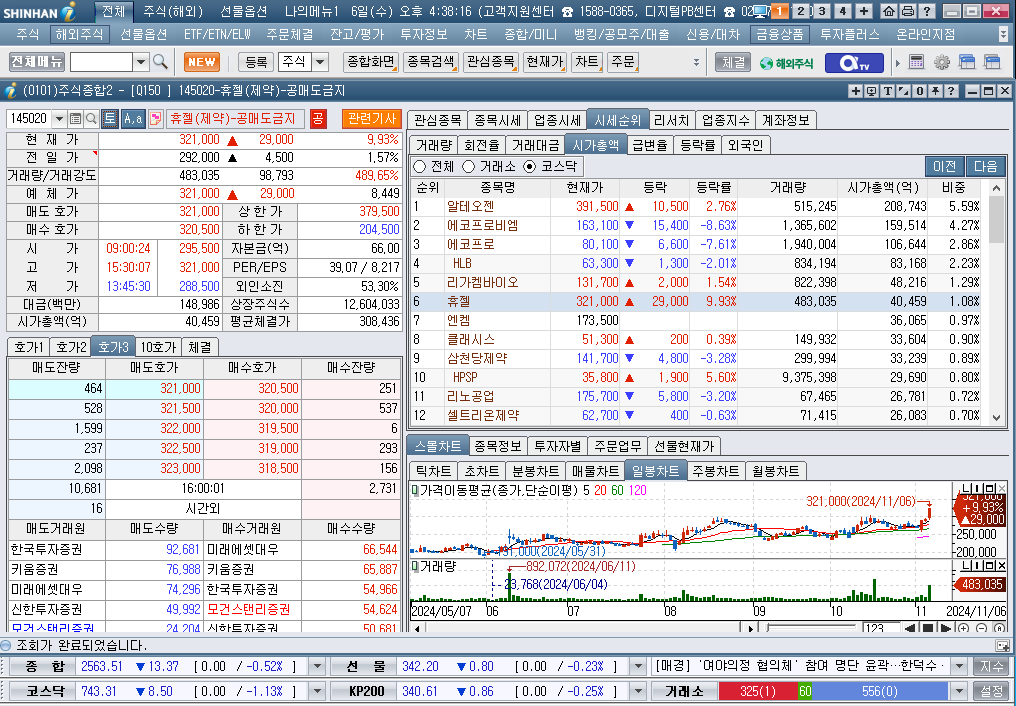Click the 전체메뉴 button

[37, 62]
